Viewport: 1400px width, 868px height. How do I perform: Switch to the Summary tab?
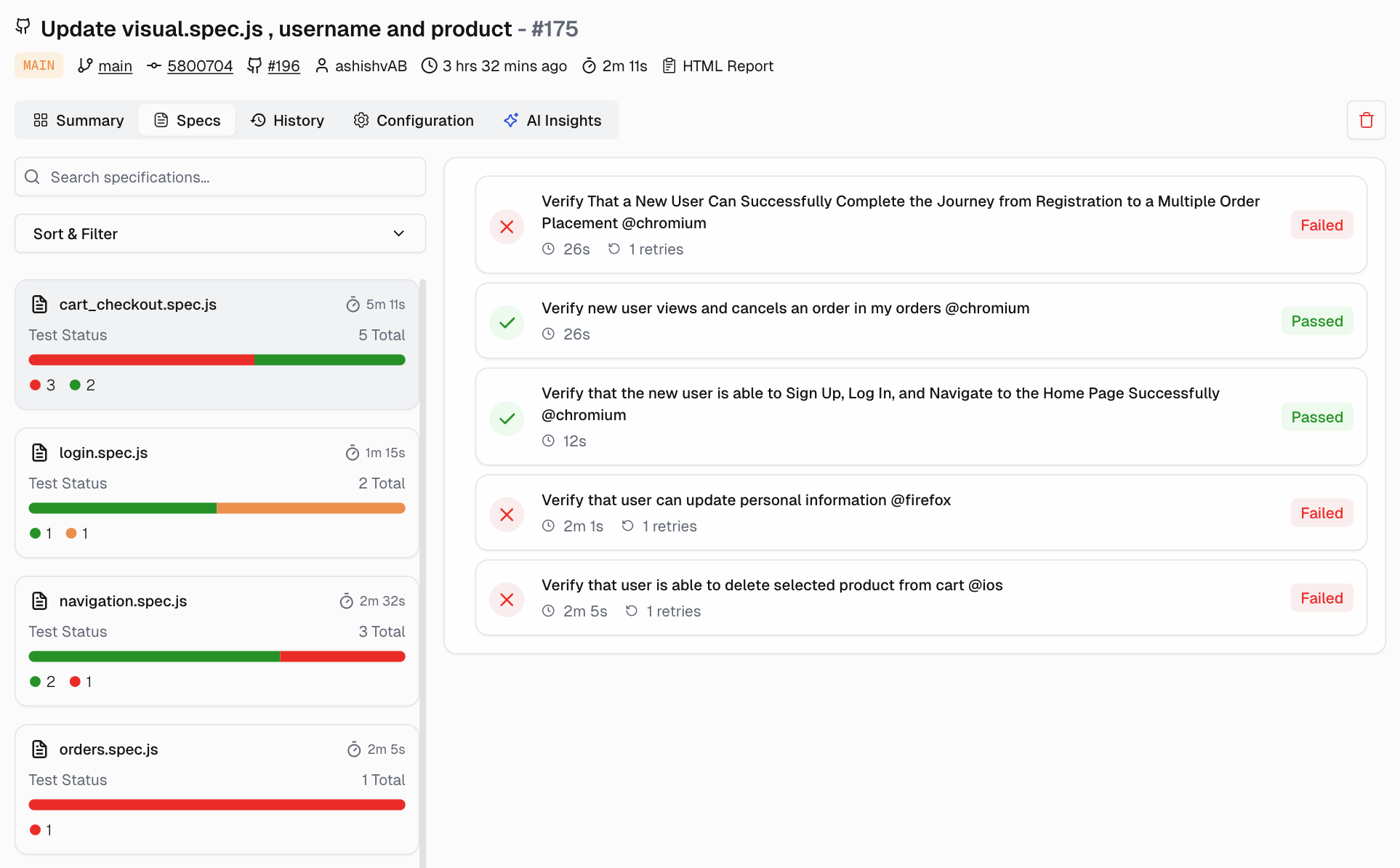[x=79, y=120]
